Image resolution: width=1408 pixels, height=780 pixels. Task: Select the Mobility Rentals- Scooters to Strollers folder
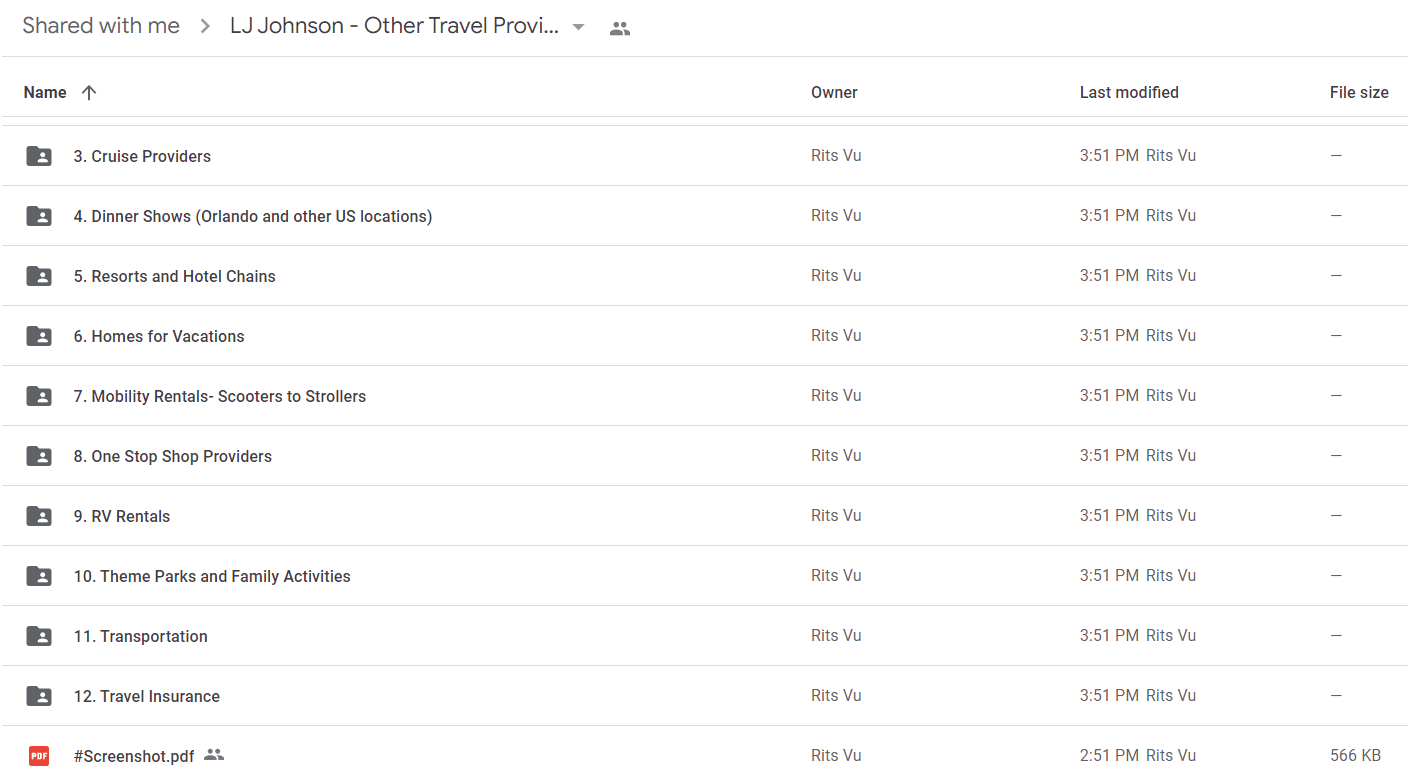click(704, 396)
